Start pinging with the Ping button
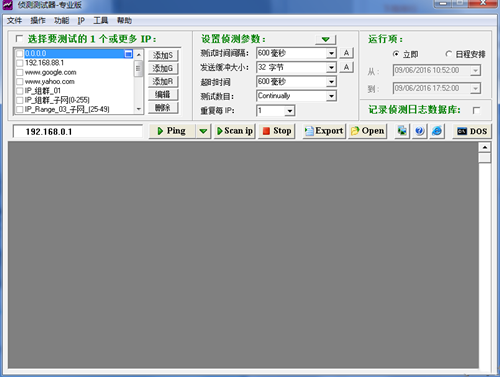 [x=172, y=131]
